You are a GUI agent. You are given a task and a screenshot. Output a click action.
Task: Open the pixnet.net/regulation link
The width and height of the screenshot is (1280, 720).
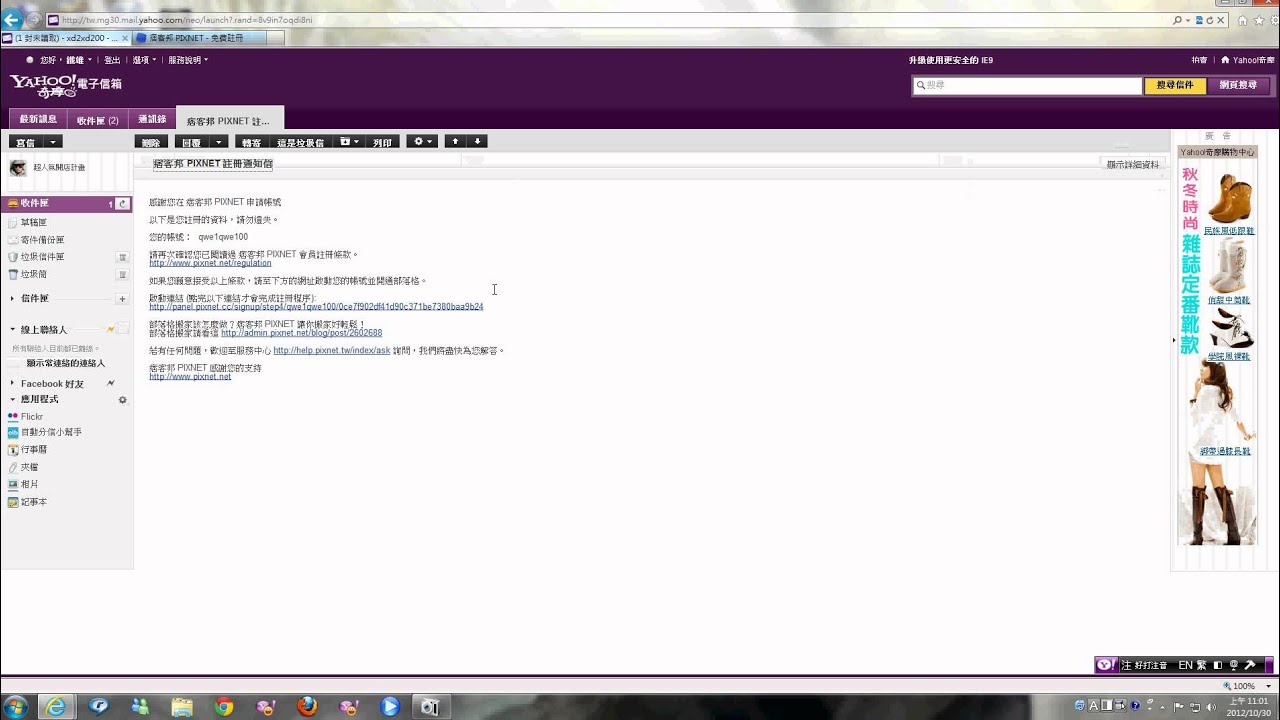[x=210, y=263]
